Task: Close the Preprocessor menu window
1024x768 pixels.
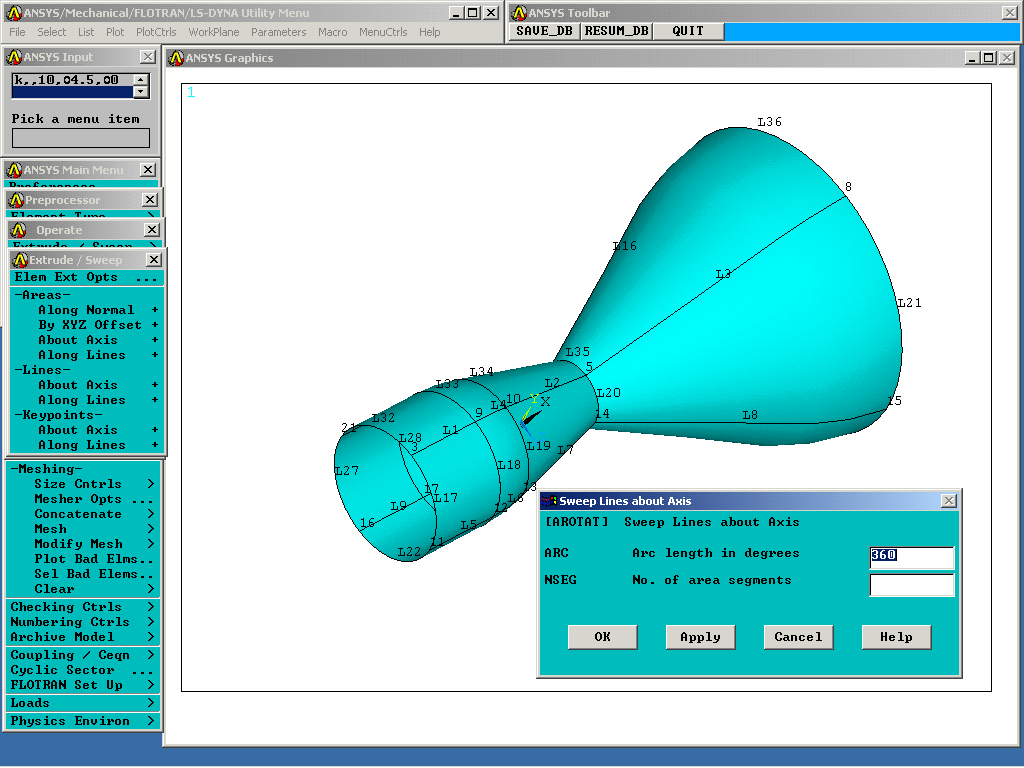Action: 150,200
